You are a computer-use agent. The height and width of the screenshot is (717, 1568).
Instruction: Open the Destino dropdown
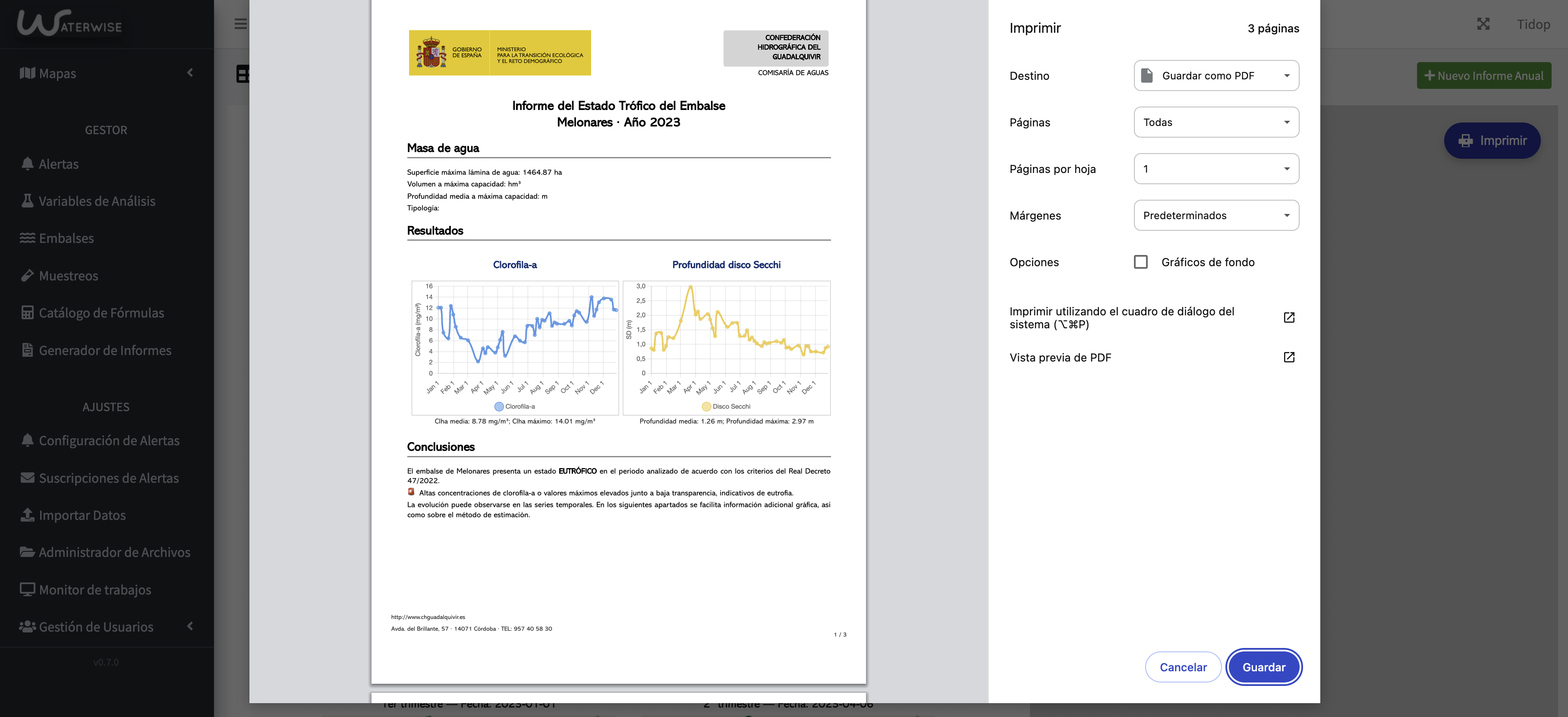coord(1216,75)
